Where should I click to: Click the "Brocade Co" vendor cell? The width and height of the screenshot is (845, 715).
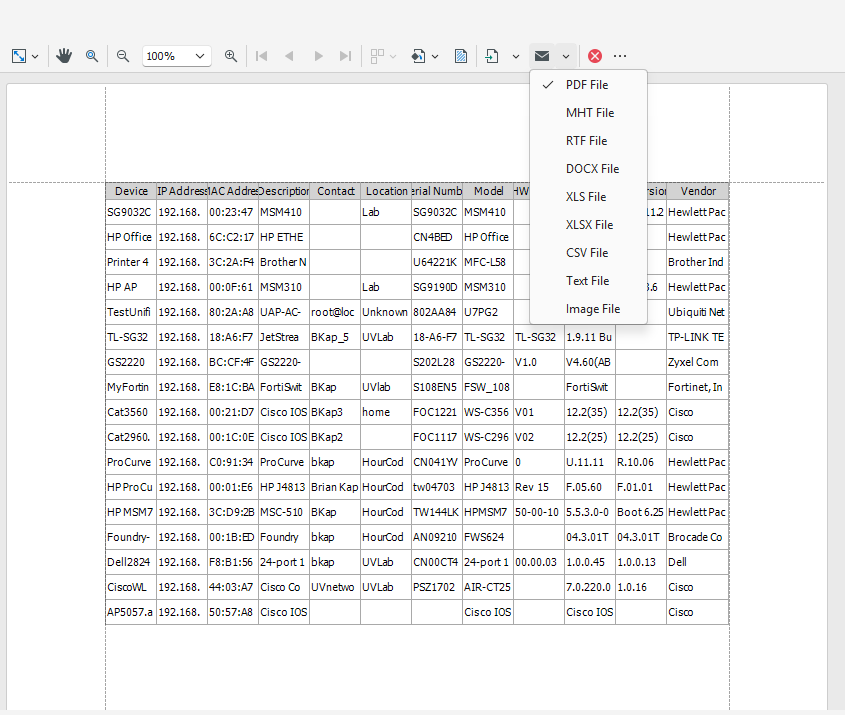[x=698, y=537]
